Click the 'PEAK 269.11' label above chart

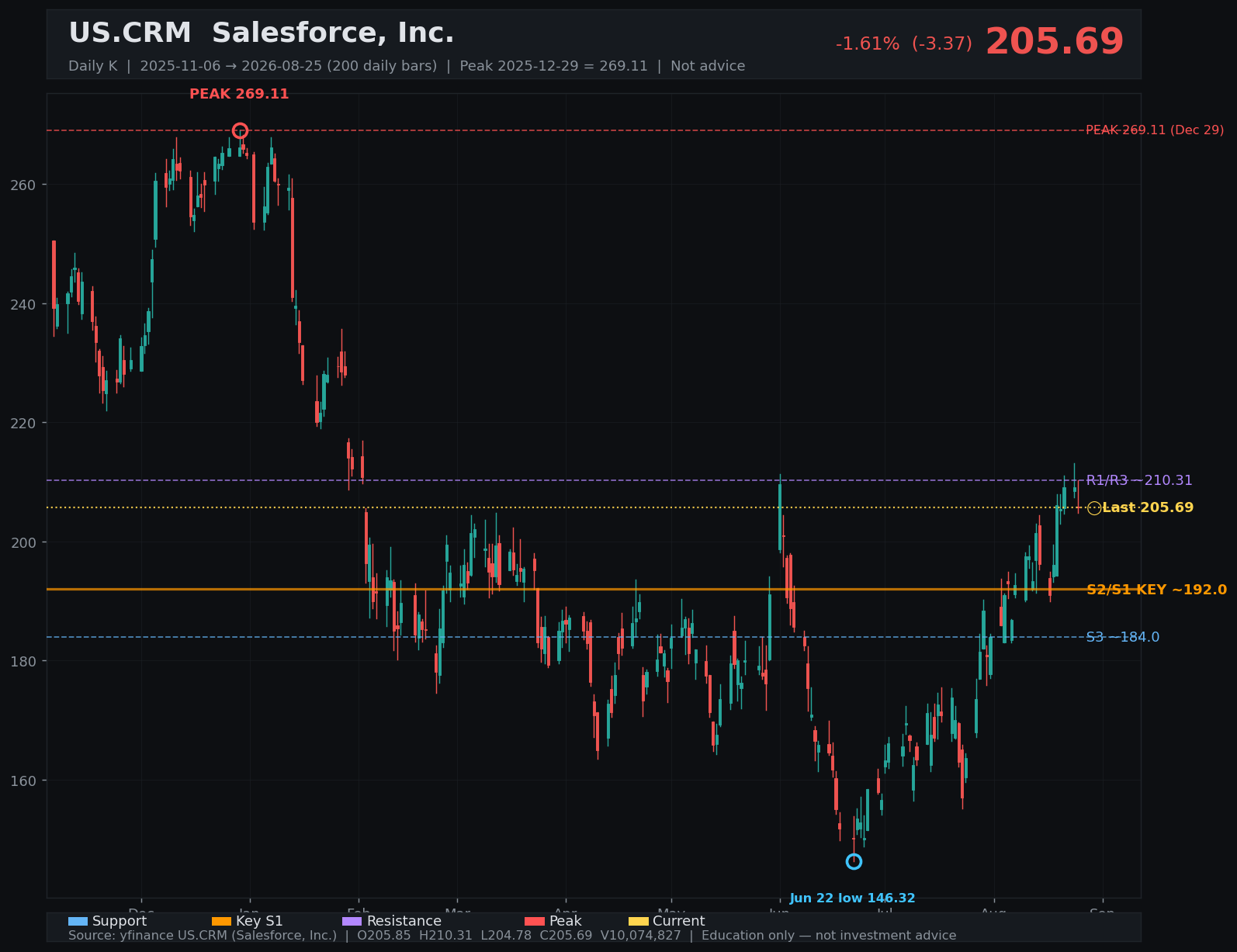point(239,94)
